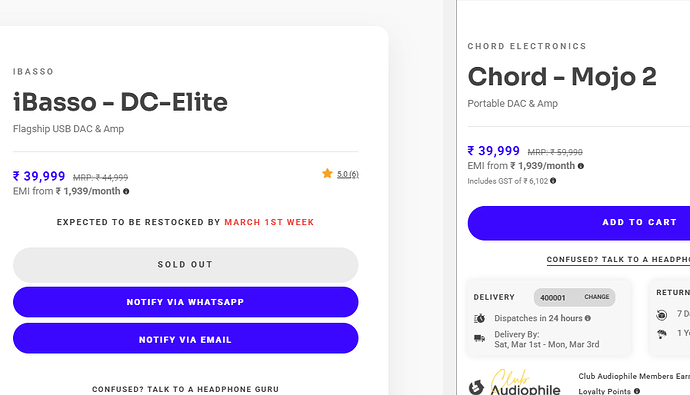Change the delivery pincode 400001
This screenshot has width=690, height=395.
point(597,297)
